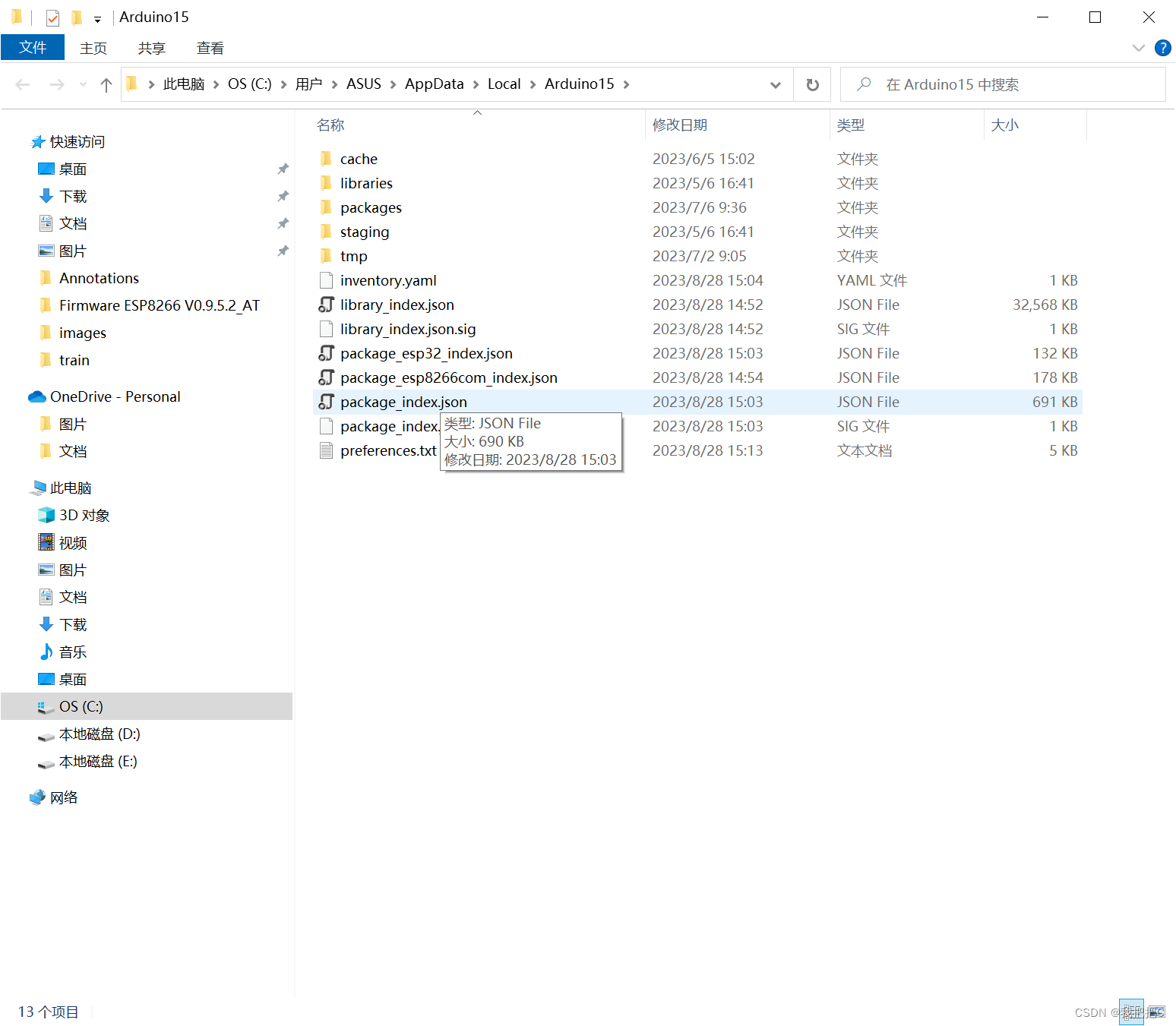Open the train folder in sidebar
The height and width of the screenshot is (1026, 1176).
click(x=74, y=361)
